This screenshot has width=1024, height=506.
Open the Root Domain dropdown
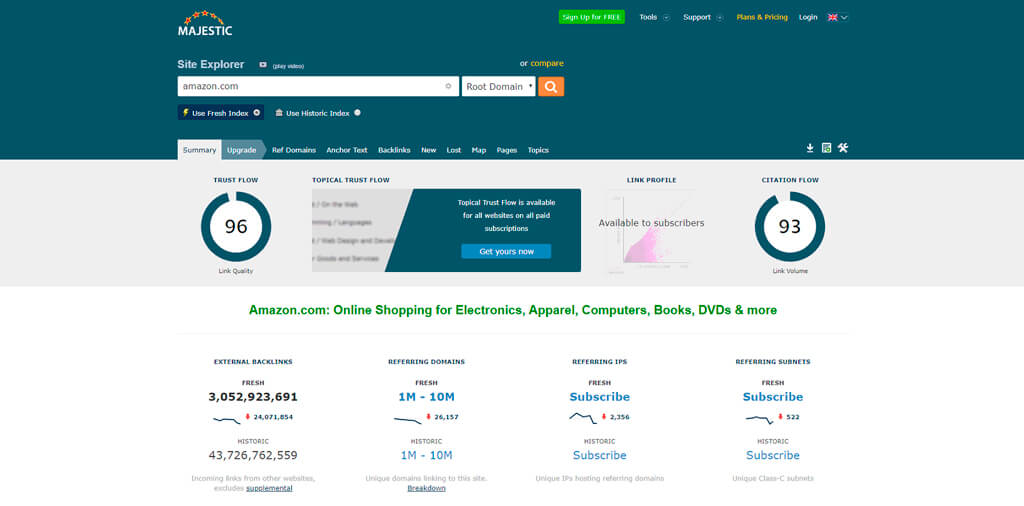click(498, 86)
